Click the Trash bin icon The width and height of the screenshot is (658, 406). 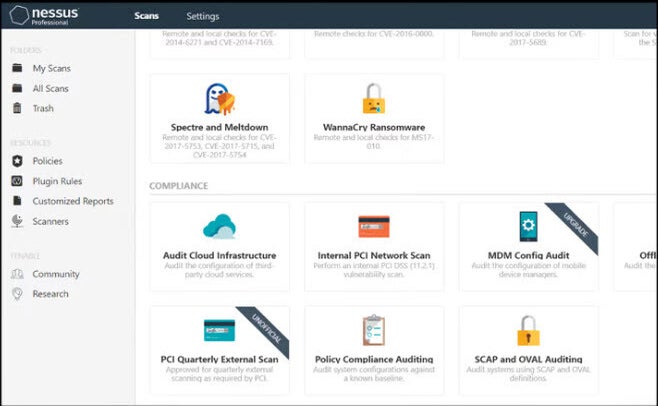pyautogui.click(x=17, y=108)
